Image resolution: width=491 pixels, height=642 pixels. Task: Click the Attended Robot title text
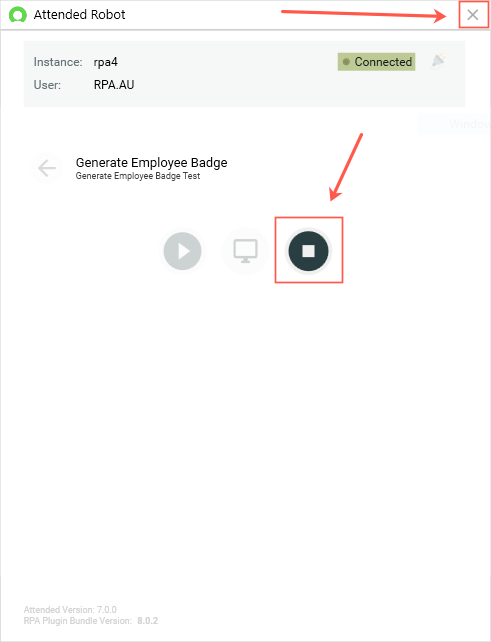point(79,15)
